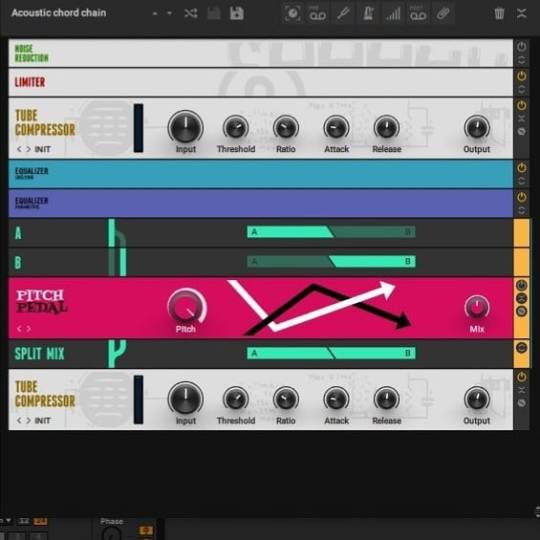The image size is (540, 540).
Task: Click A/B balance slider on split row B
Action: pyautogui.click(x=331, y=261)
